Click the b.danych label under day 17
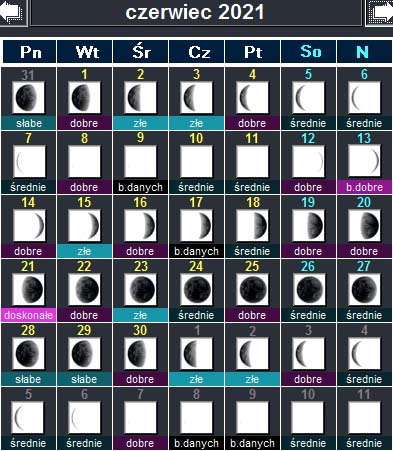The height and width of the screenshot is (451, 393). pyautogui.click(x=196, y=251)
